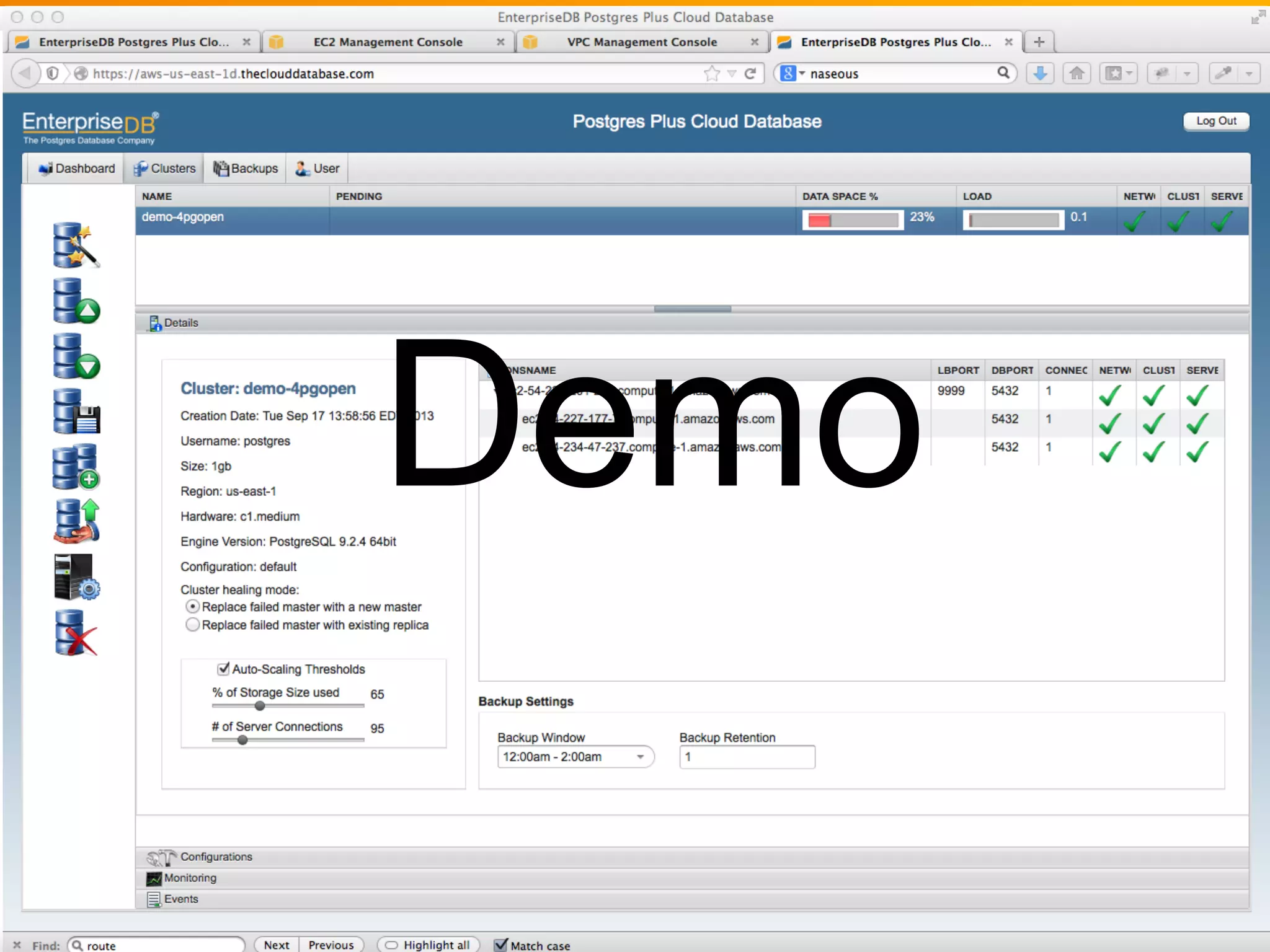This screenshot has height=952, width=1270.
Task: Launch new cluster wizard icon
Action: pos(76,245)
